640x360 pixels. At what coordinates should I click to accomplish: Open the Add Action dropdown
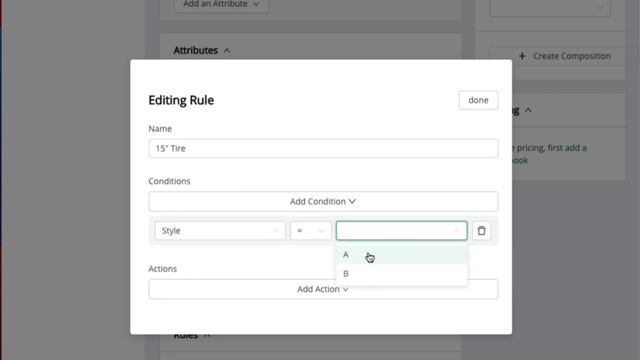pos(323,289)
